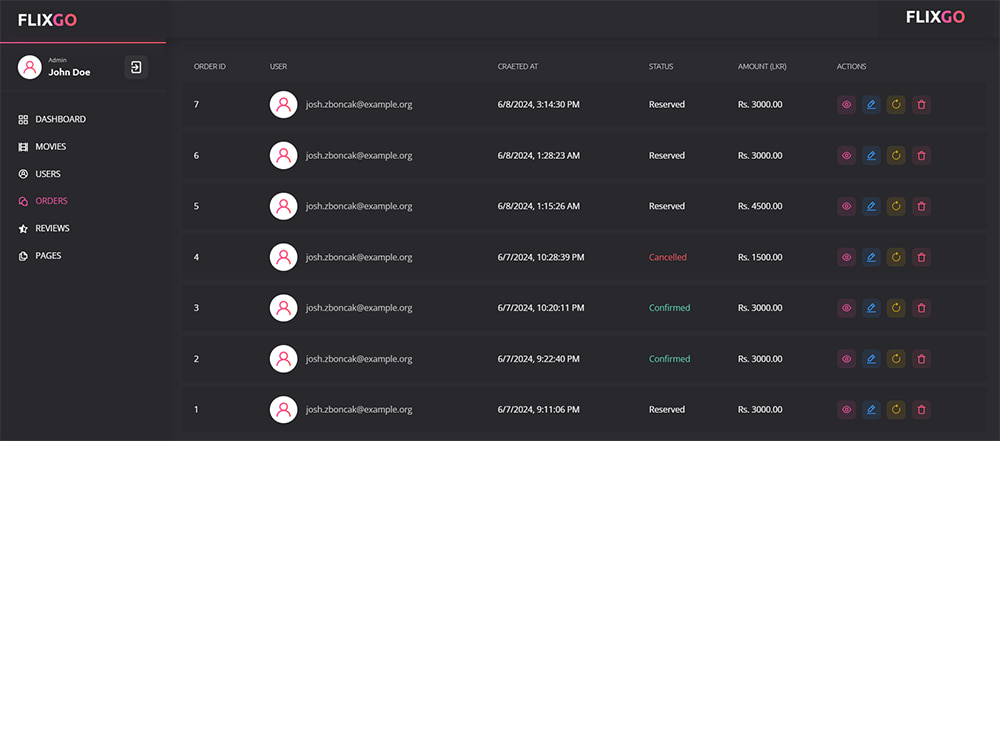Click the Status column header
The height and width of the screenshot is (750, 1000).
(661, 66)
